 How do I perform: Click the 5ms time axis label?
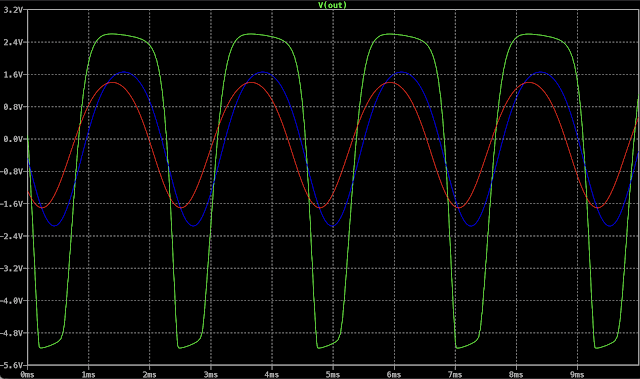[x=333, y=375]
